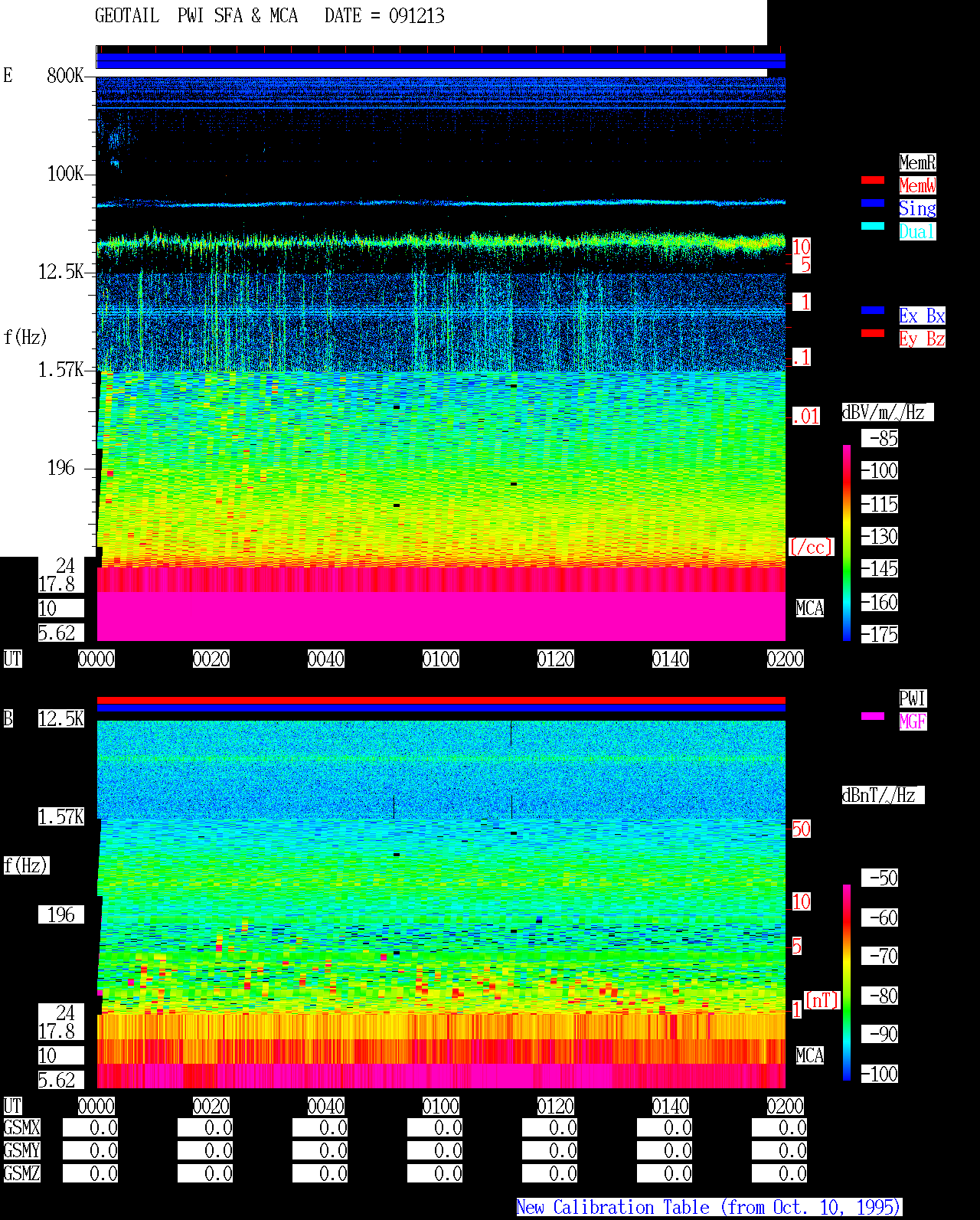The width and height of the screenshot is (980, 1220).
Task: Click the red MemW legend swatch
Action: [873, 180]
